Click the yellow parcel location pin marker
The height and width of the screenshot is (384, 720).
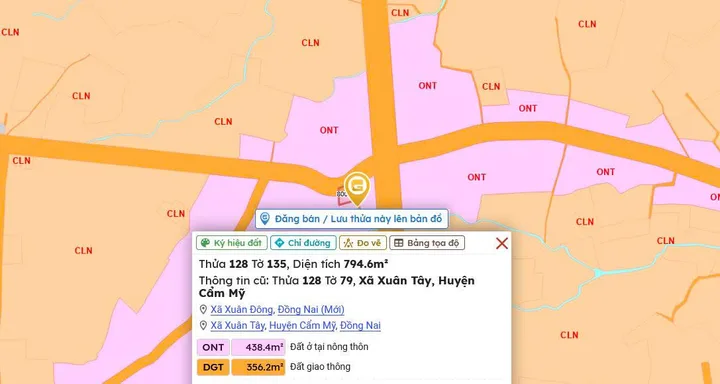tap(357, 188)
